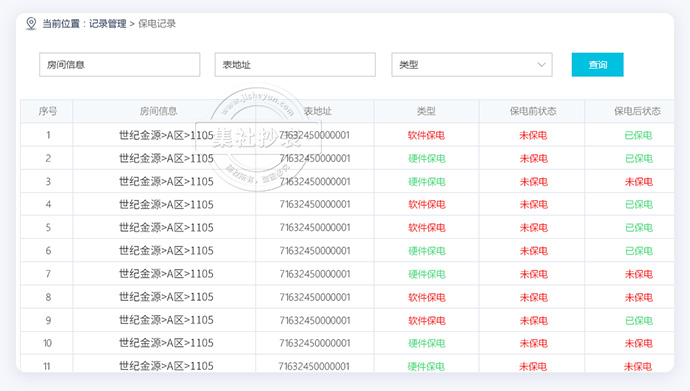Viewport: 690px width, 391px height.
Task: Click the 保电前状态 column header
Action: (x=533, y=111)
